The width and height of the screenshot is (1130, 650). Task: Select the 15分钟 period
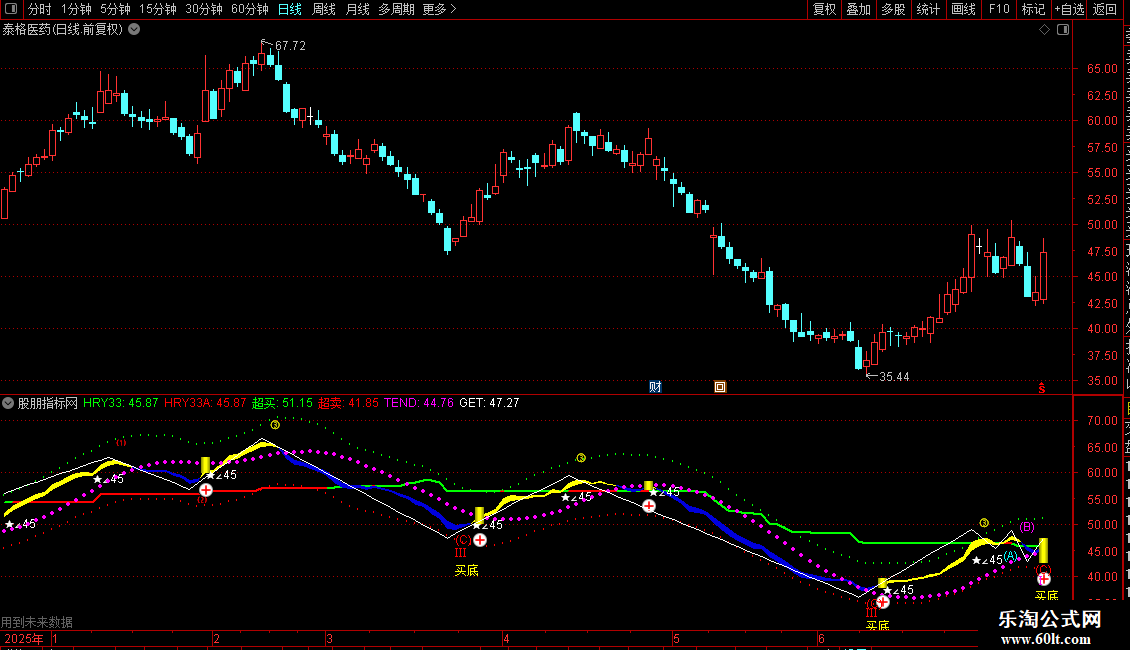158,9
